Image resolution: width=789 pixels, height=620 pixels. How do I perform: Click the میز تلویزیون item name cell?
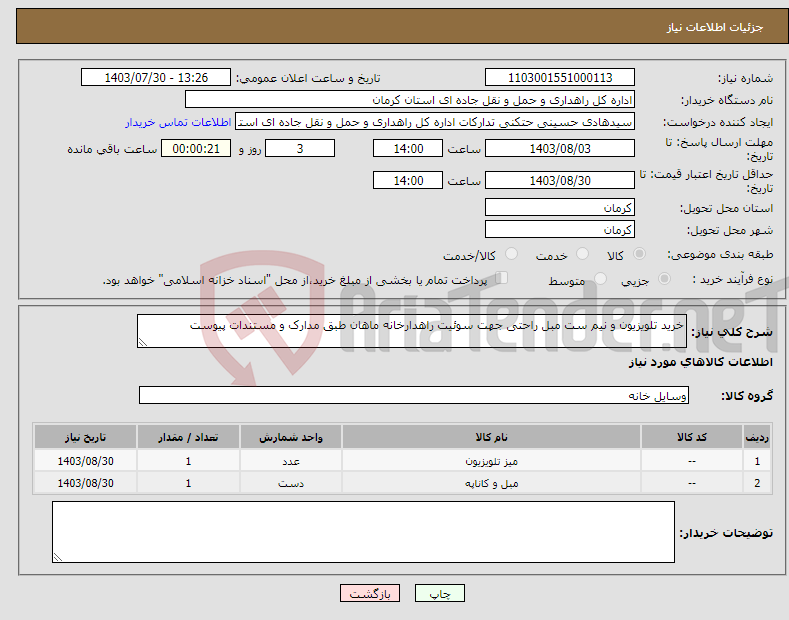click(x=491, y=461)
